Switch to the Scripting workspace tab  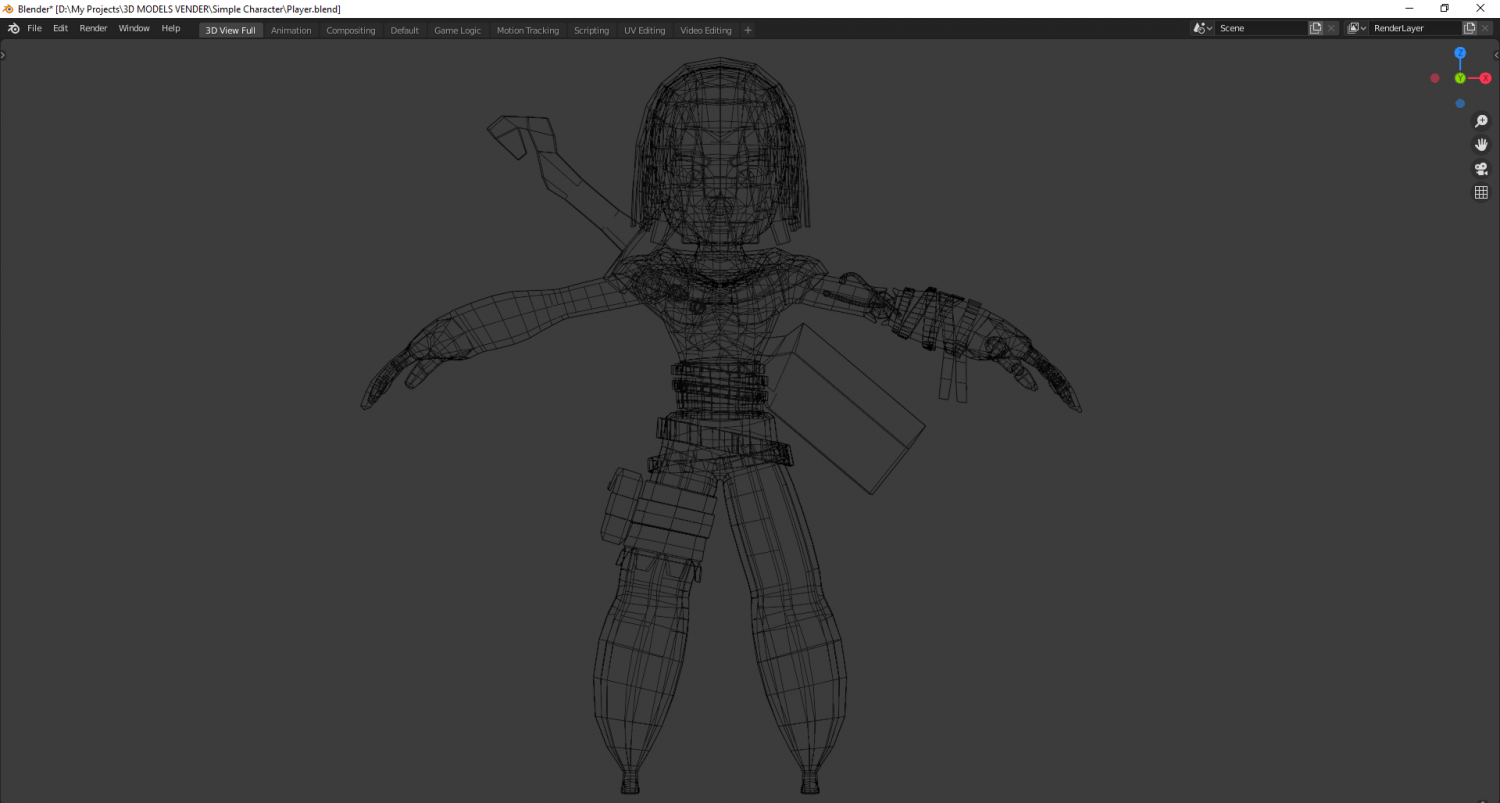pyautogui.click(x=591, y=30)
